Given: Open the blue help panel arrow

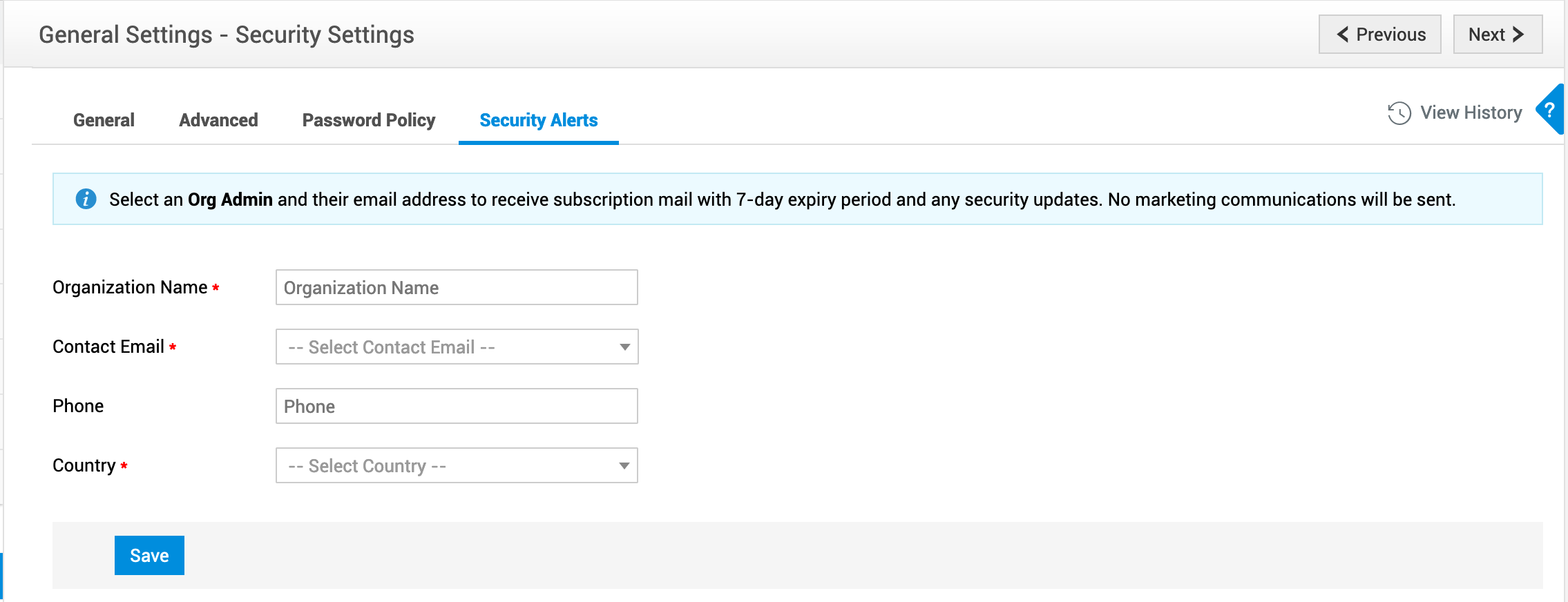Looking at the screenshot, I should coord(1551,110).
